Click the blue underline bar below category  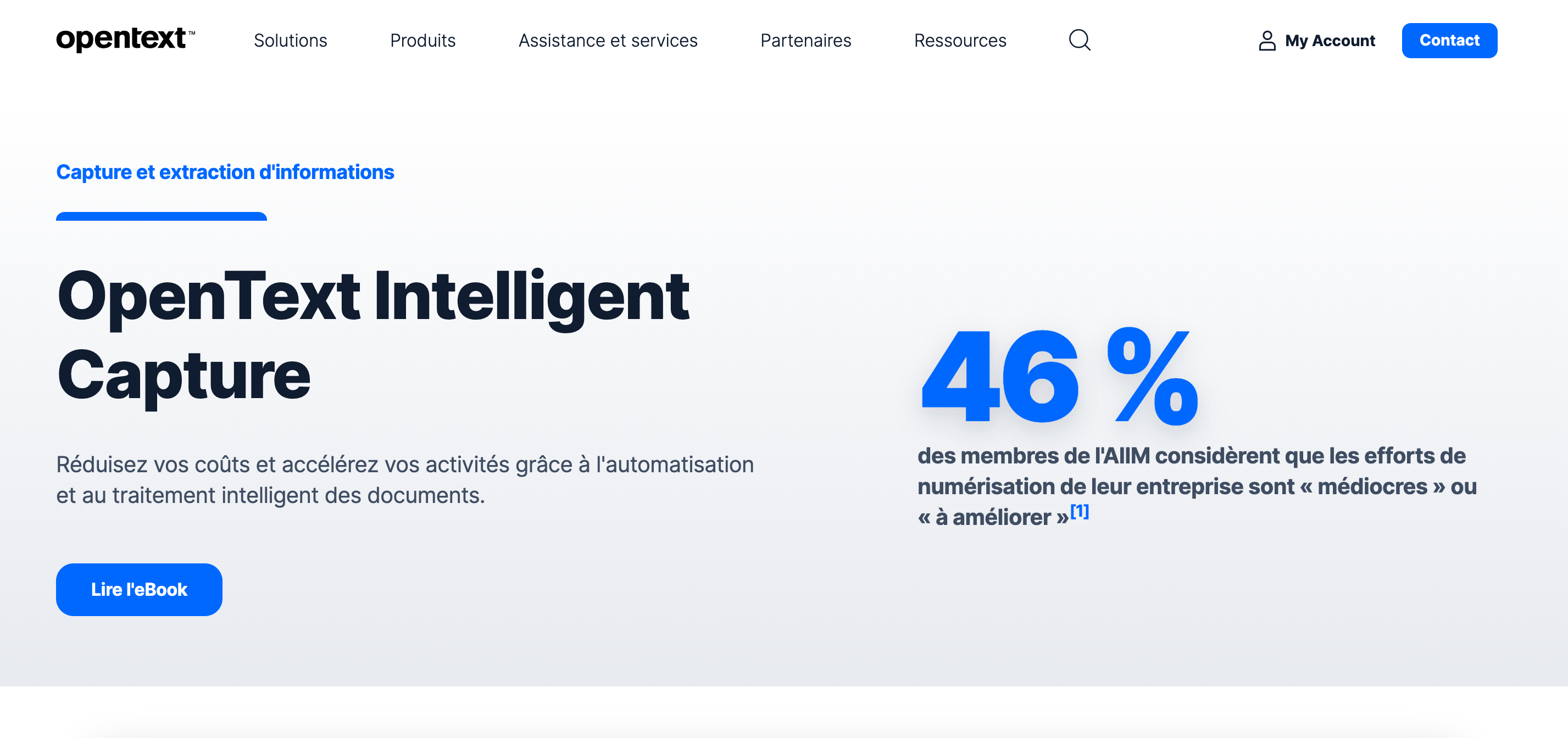coord(162,216)
